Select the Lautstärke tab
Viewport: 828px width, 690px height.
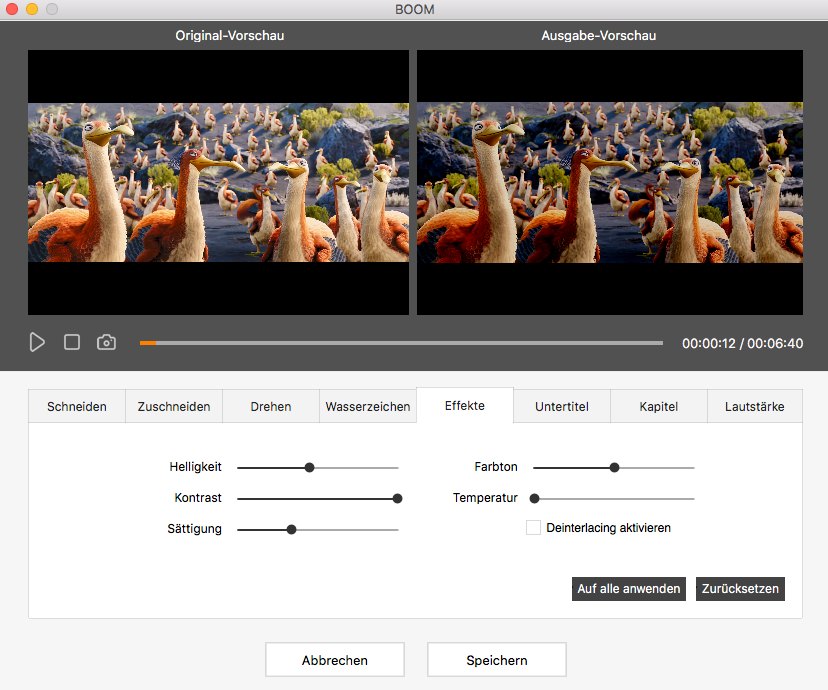pos(755,406)
